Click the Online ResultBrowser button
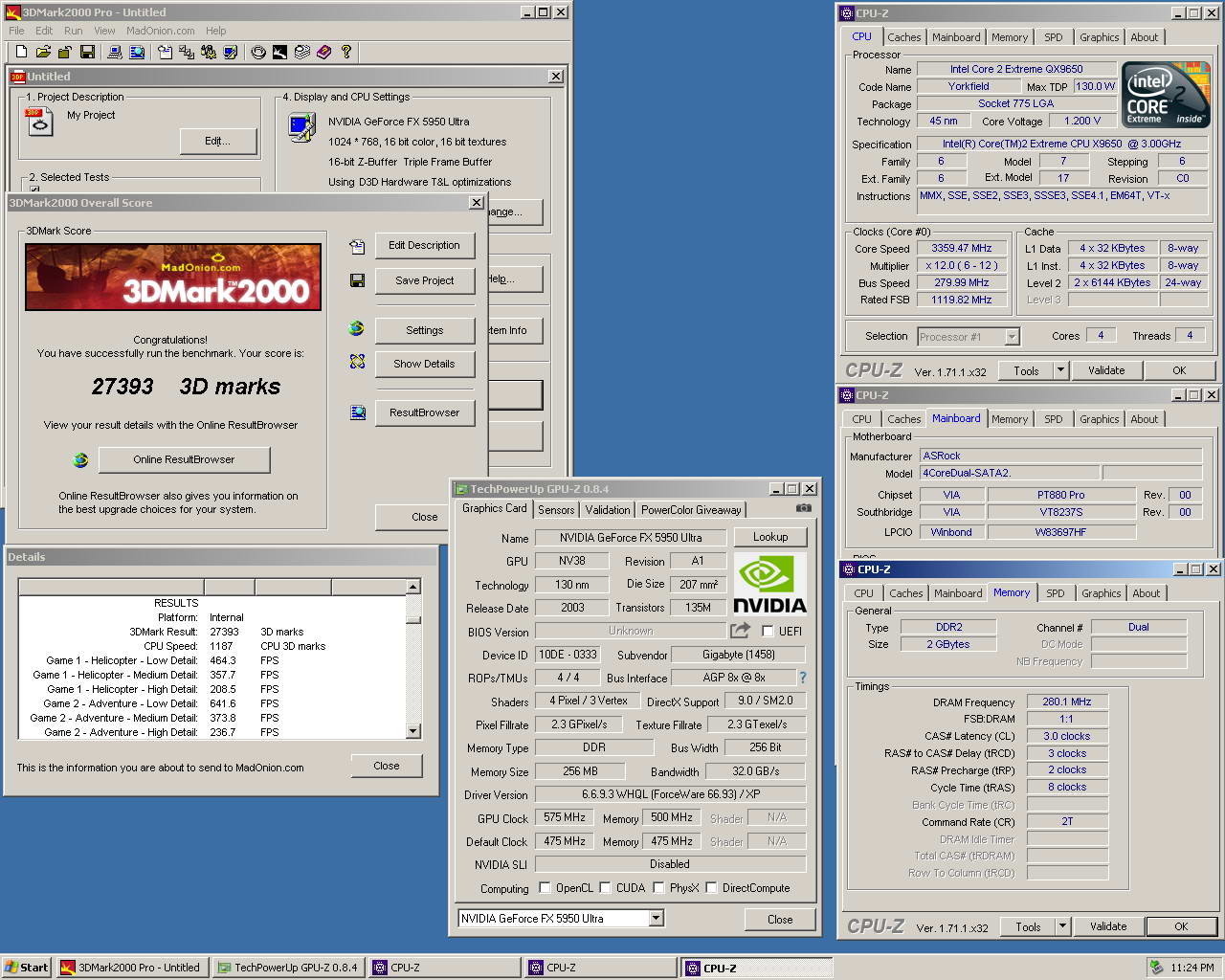Image resolution: width=1225 pixels, height=980 pixels. 184,459
